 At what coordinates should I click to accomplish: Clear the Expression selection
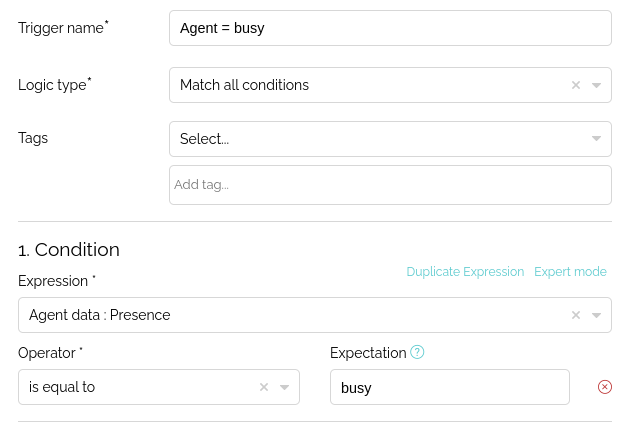tap(575, 315)
